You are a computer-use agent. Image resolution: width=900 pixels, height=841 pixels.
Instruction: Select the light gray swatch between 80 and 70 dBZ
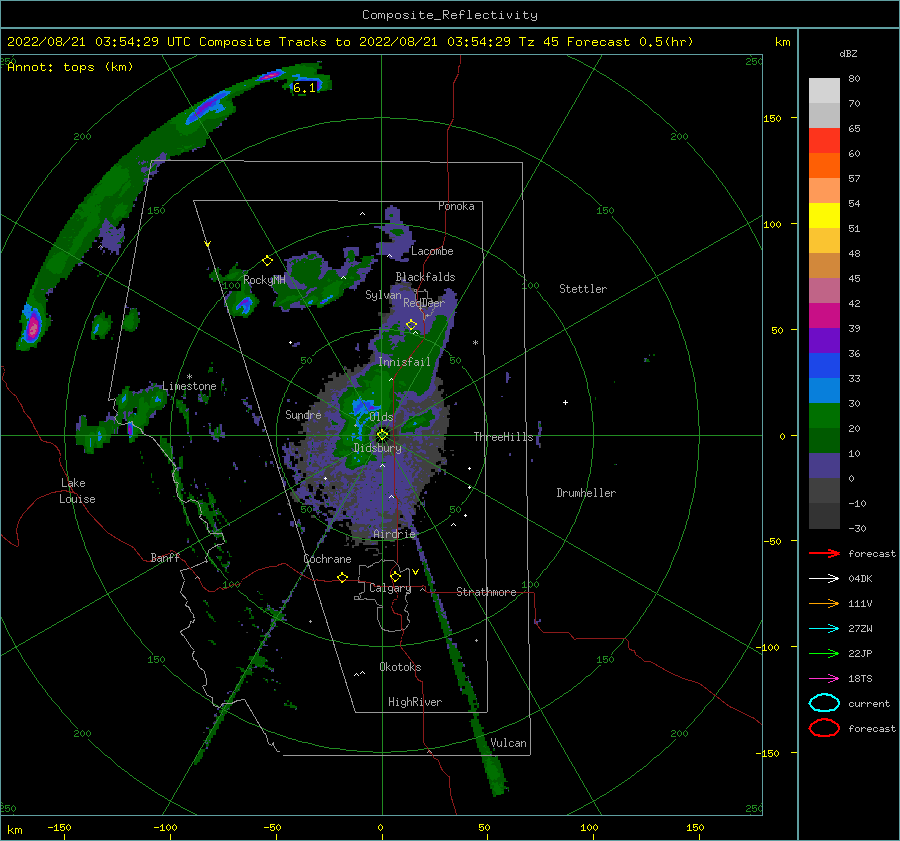point(824,91)
